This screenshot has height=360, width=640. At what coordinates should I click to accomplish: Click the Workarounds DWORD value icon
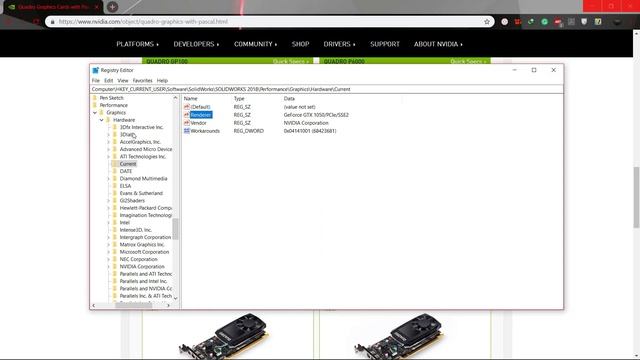[x=187, y=131]
